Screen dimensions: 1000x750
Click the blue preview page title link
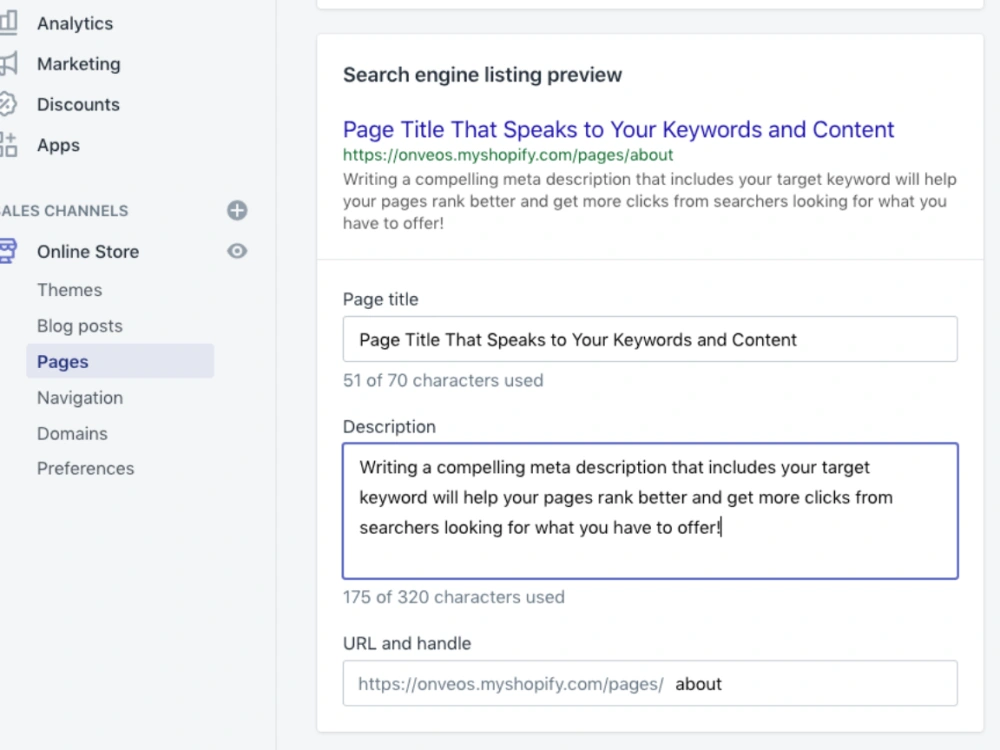pyautogui.click(x=618, y=129)
